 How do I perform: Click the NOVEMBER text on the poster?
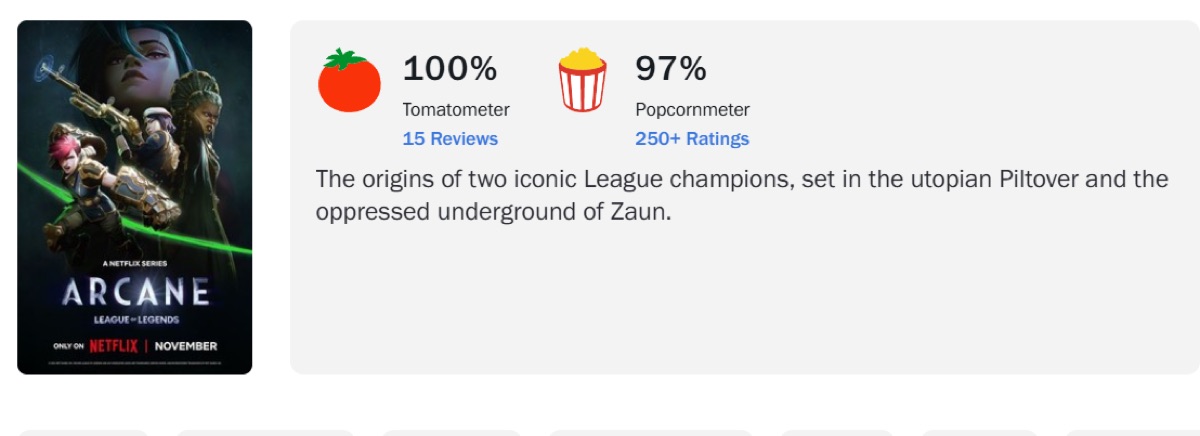[186, 346]
